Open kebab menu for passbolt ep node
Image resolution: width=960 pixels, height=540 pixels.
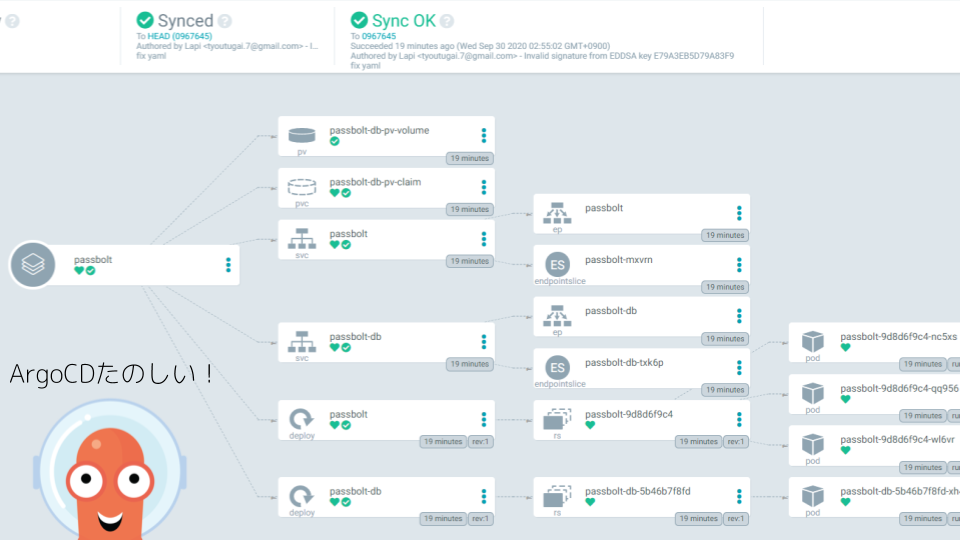(739, 213)
